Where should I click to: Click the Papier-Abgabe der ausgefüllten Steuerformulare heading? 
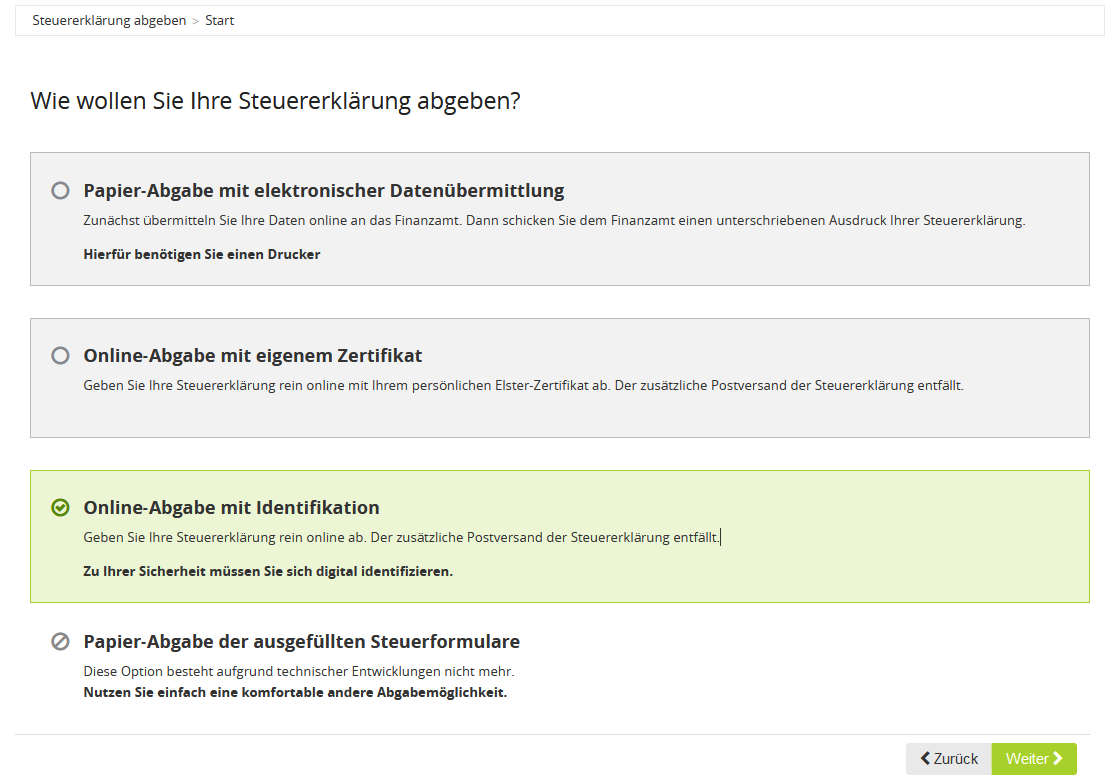pos(301,641)
